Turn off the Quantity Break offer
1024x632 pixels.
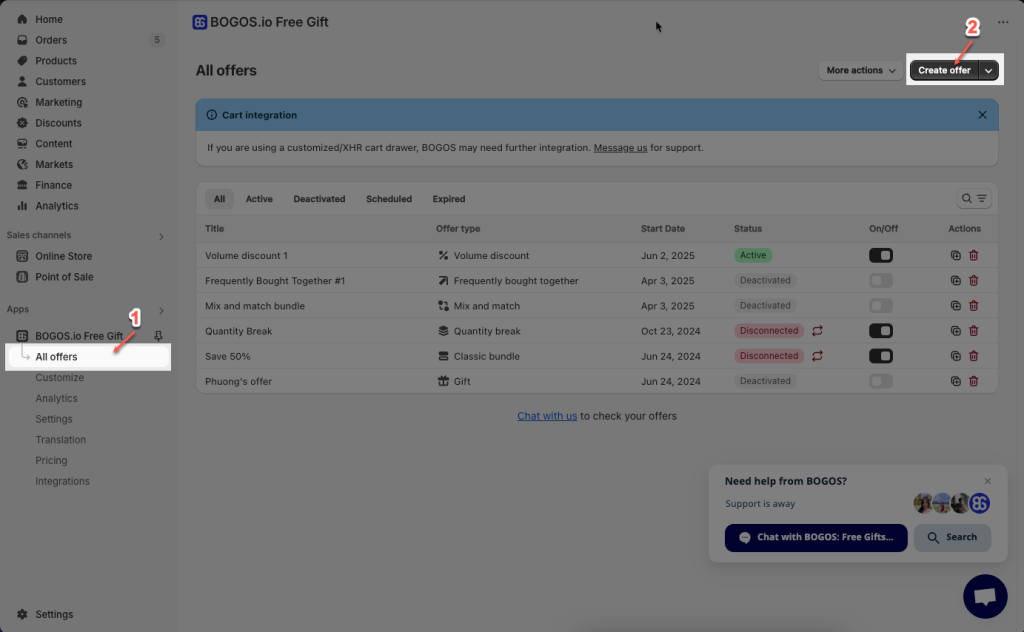(880, 331)
